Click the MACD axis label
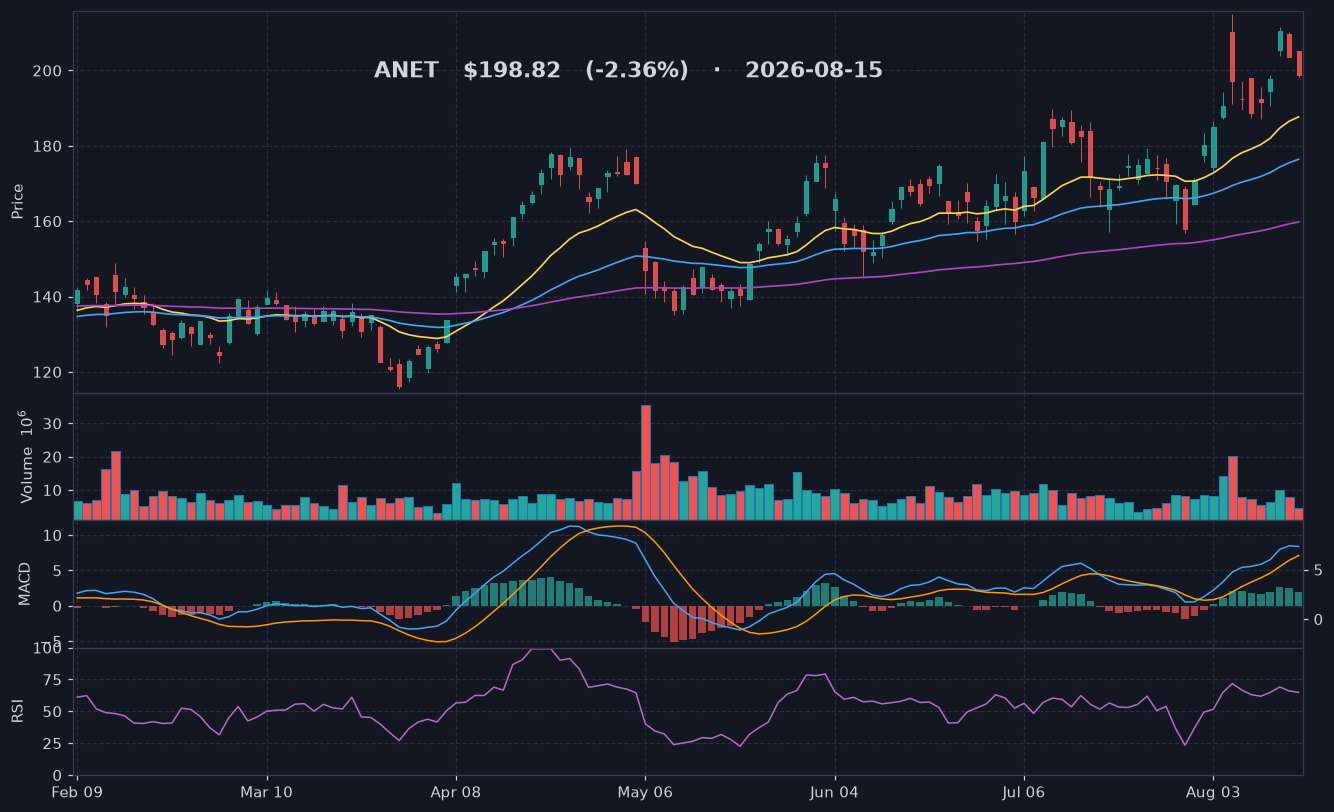Screen dimensions: 1334x812 tap(24, 583)
